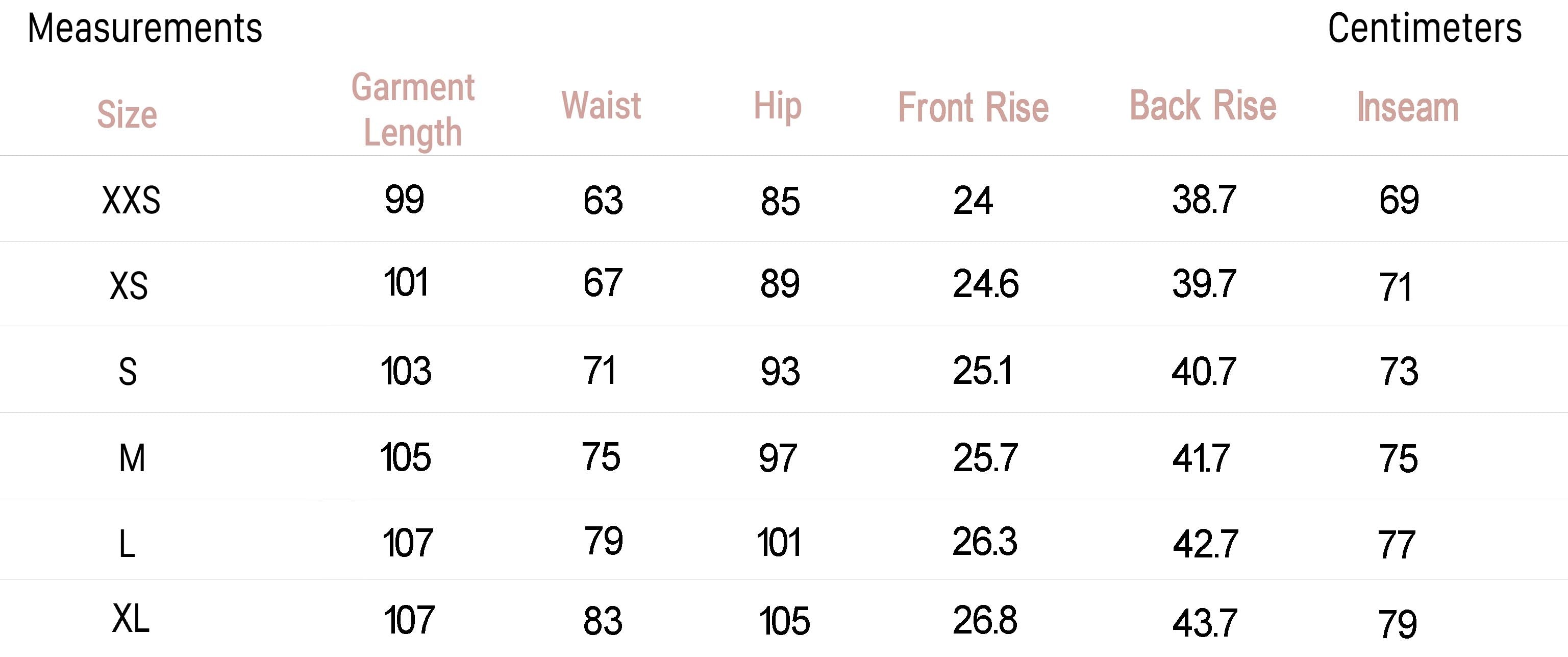Click the M size row label
The height and width of the screenshot is (657, 1568).
(132, 458)
